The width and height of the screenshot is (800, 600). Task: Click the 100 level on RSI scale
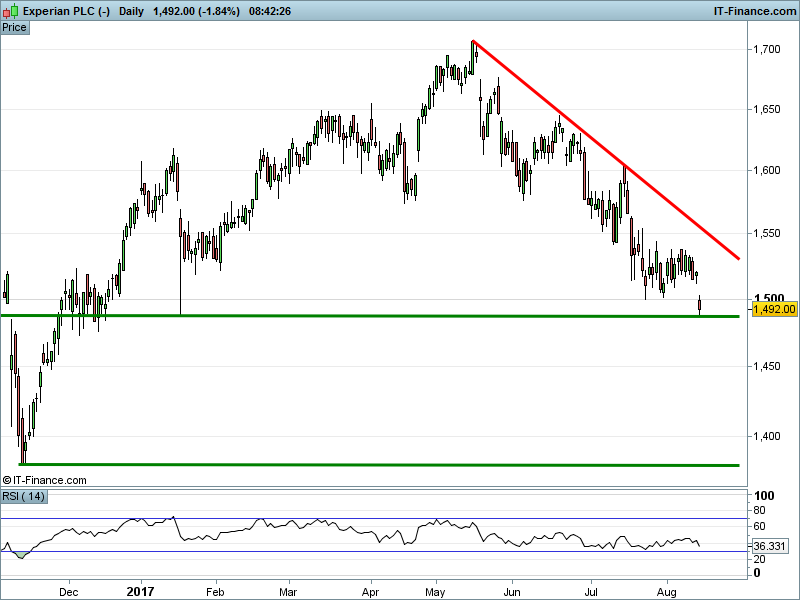[764, 496]
